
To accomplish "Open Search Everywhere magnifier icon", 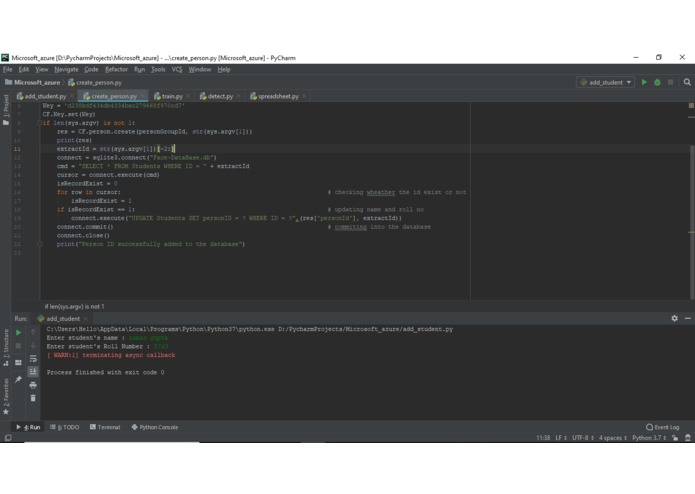I will 687,82.
